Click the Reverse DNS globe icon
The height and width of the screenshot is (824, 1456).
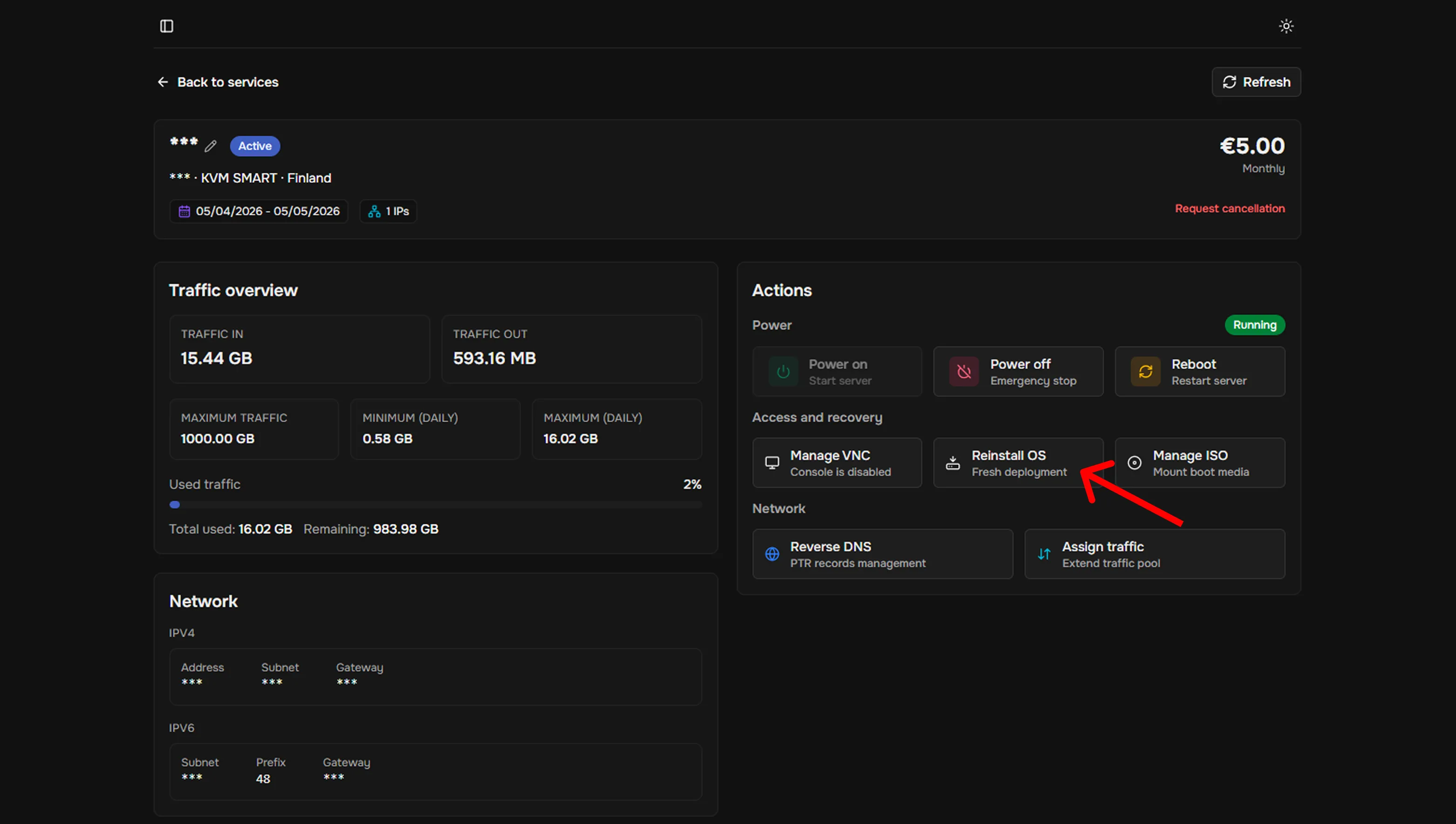[772, 554]
